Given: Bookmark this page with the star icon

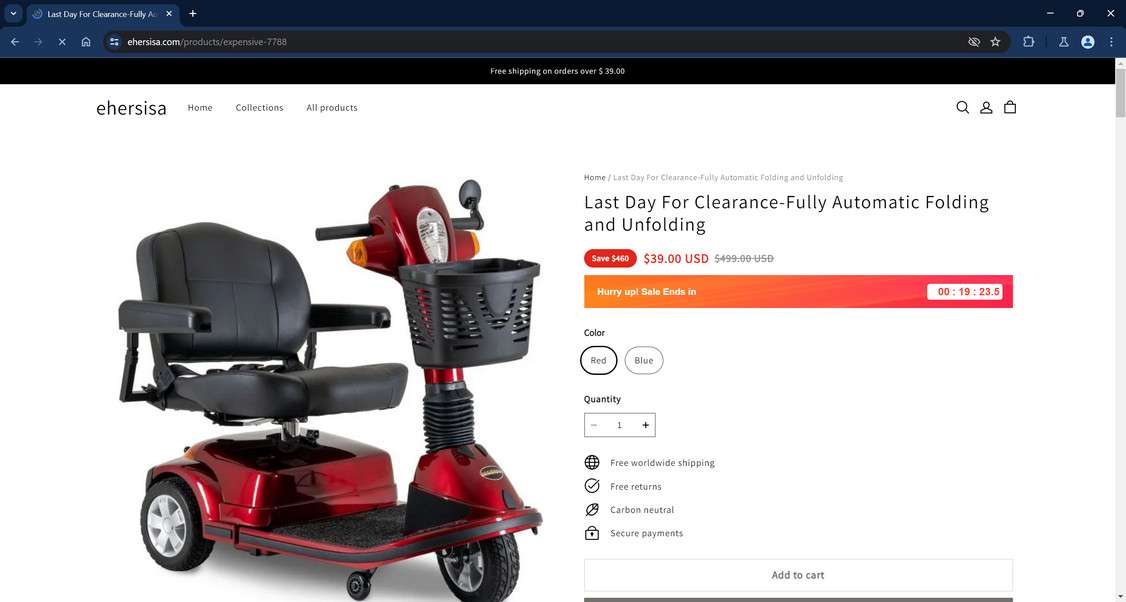Looking at the screenshot, I should pyautogui.click(x=995, y=42).
